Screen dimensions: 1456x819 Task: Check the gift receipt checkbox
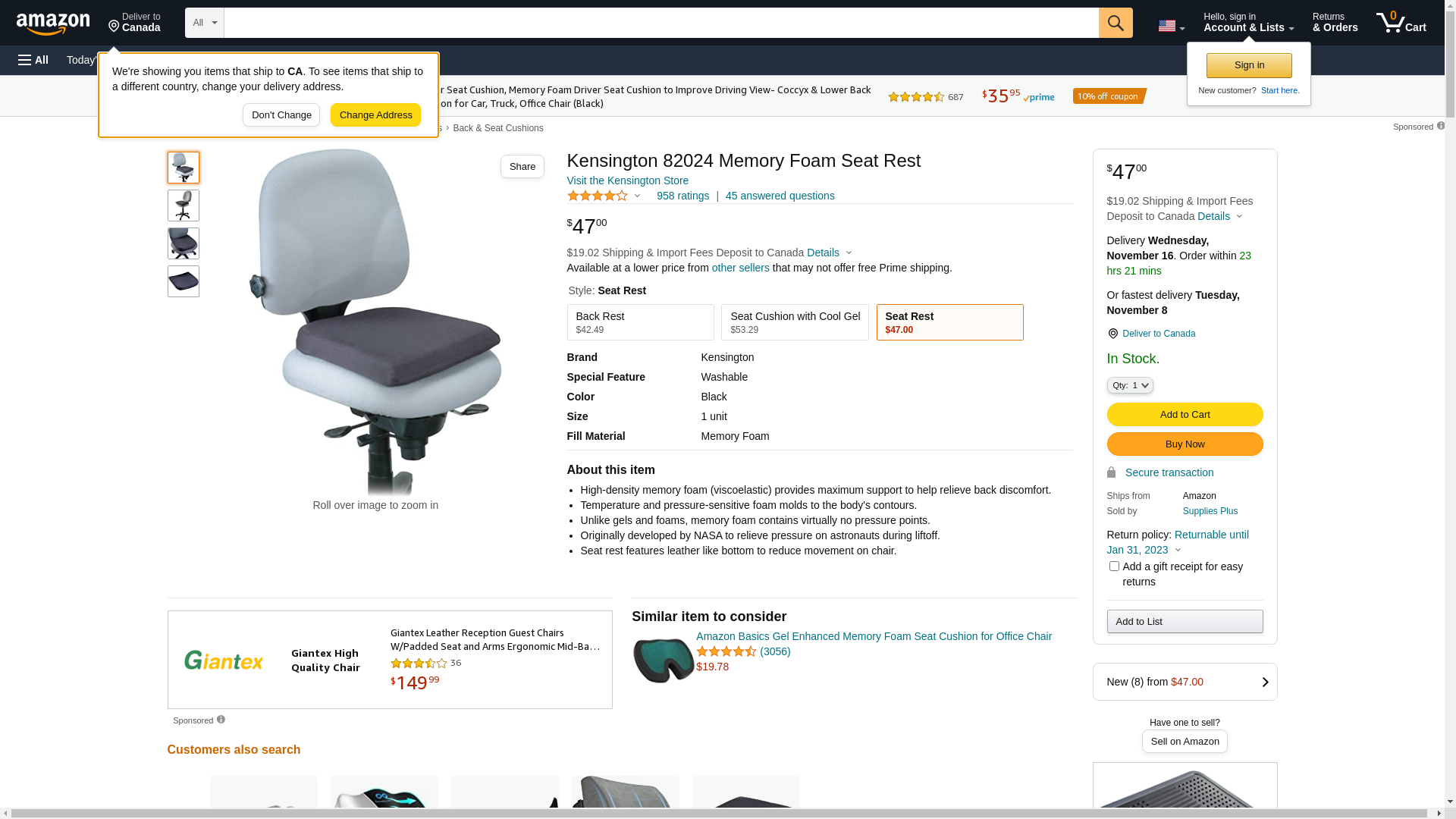click(x=1114, y=566)
